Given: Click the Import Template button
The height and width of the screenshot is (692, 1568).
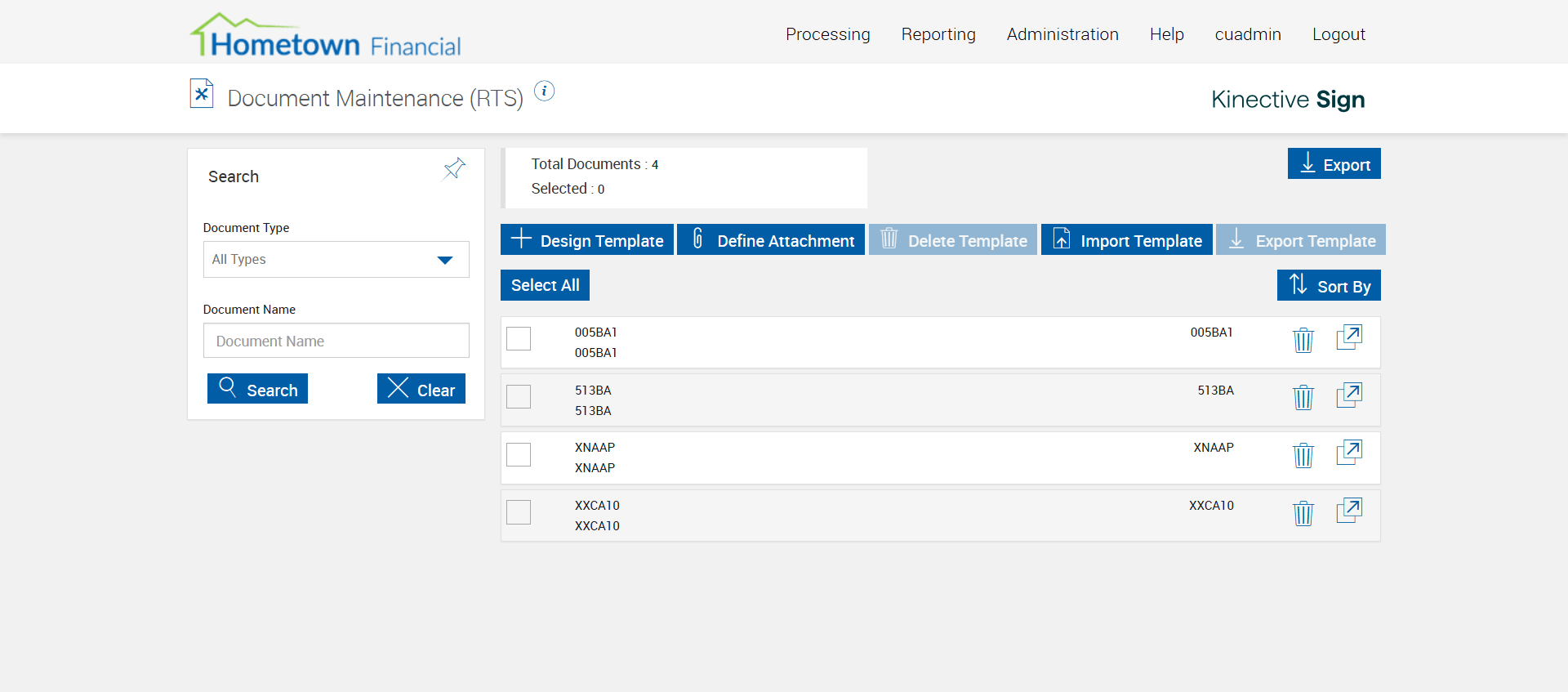Looking at the screenshot, I should coord(1126,240).
